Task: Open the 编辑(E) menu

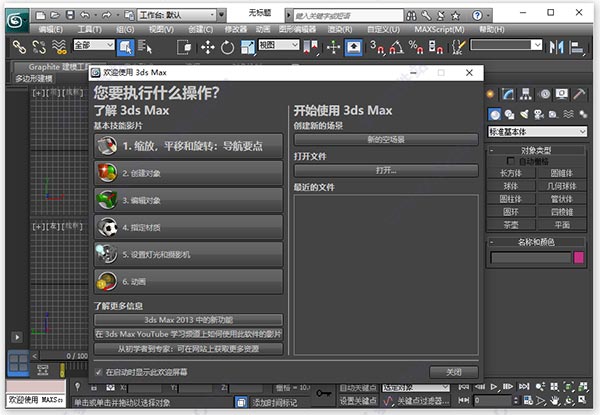Action: click(51, 29)
